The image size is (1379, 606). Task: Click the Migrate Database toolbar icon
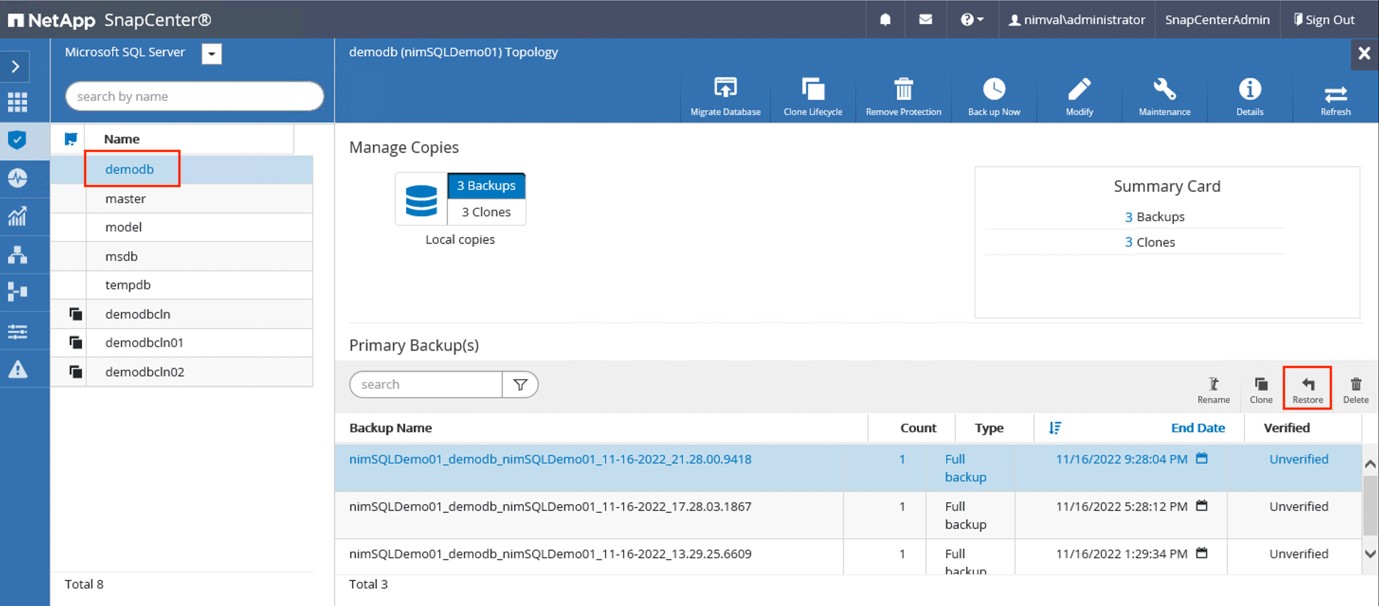click(725, 96)
